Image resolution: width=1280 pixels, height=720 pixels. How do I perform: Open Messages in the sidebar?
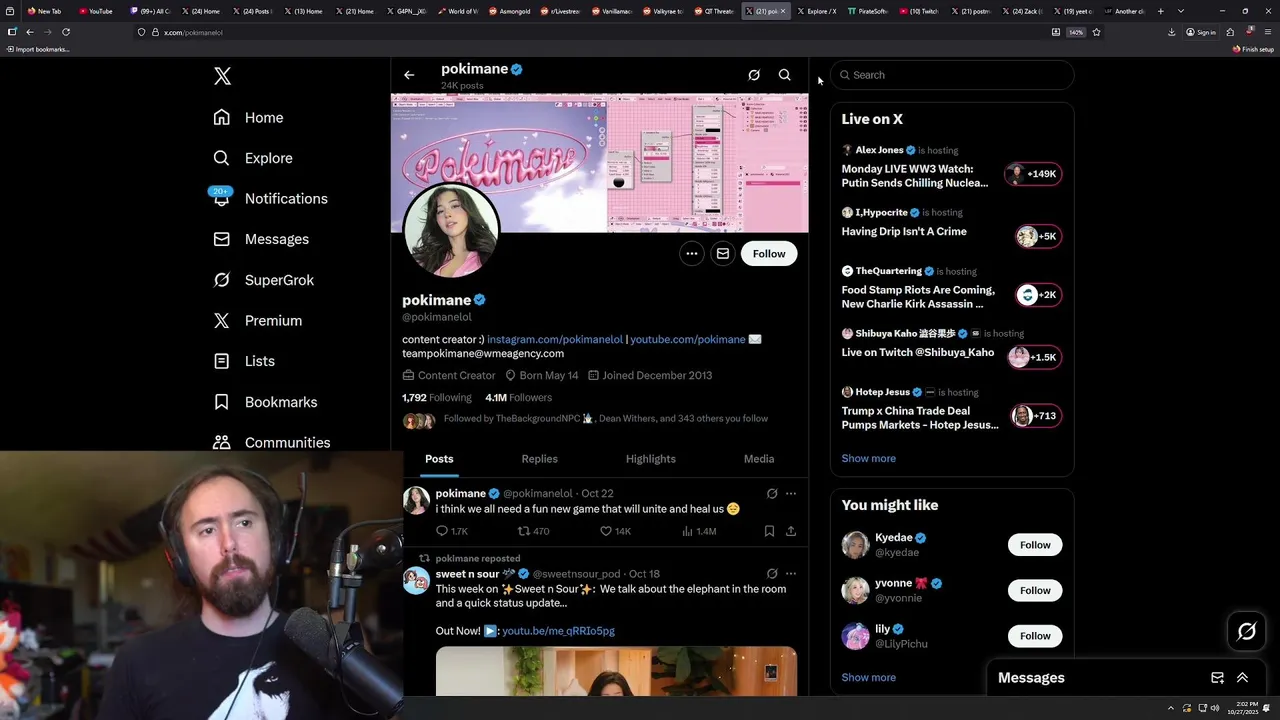261,239
